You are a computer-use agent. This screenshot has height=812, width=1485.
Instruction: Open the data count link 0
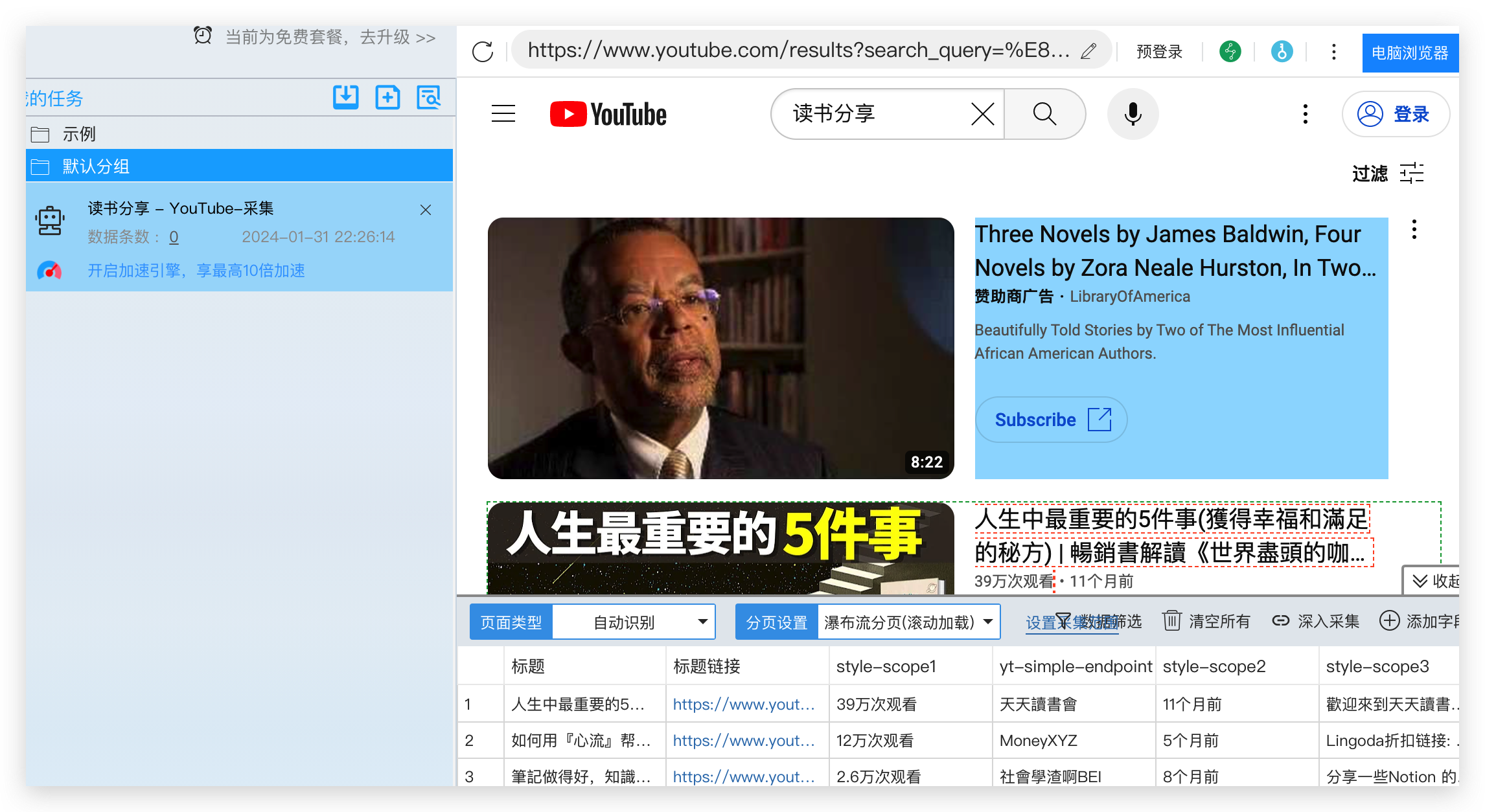coord(174,237)
